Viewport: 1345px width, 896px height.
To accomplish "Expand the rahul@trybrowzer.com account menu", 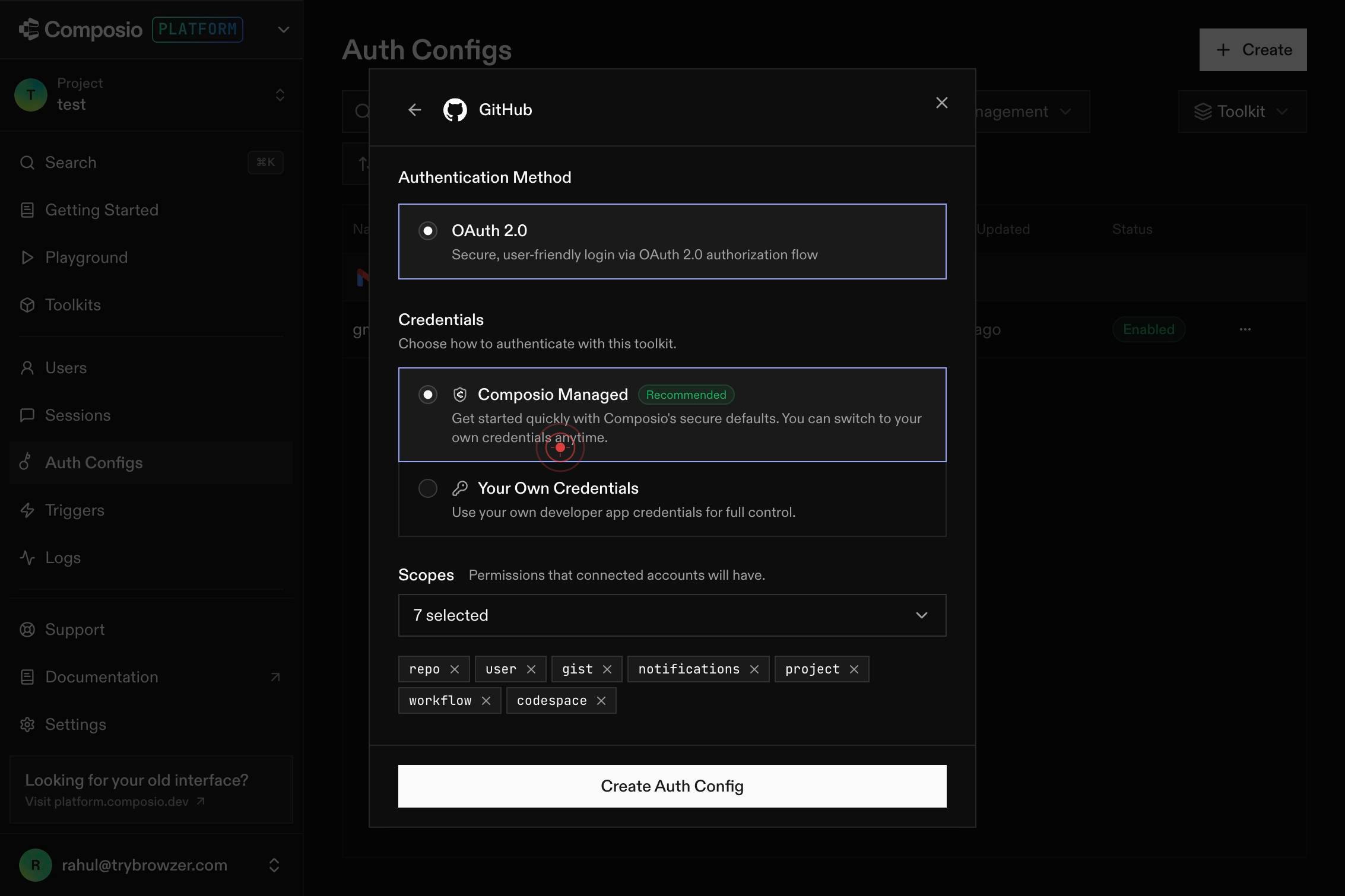I will (151, 865).
